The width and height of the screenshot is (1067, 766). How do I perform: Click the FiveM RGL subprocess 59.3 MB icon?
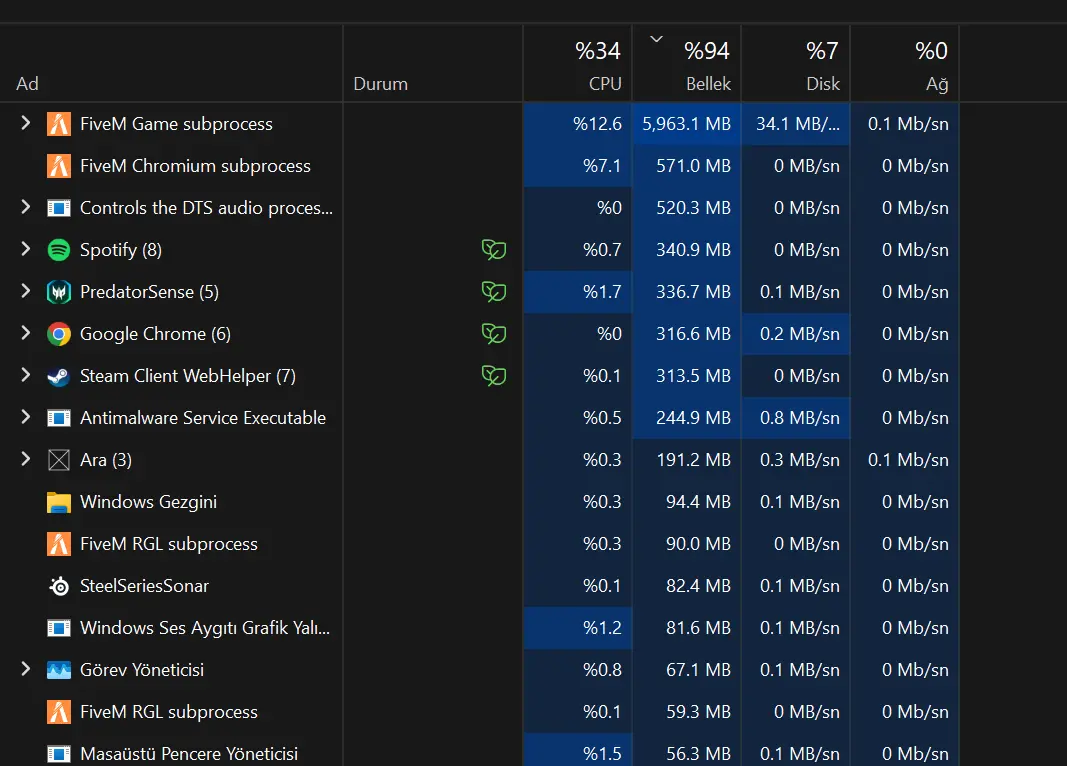pyautogui.click(x=59, y=712)
